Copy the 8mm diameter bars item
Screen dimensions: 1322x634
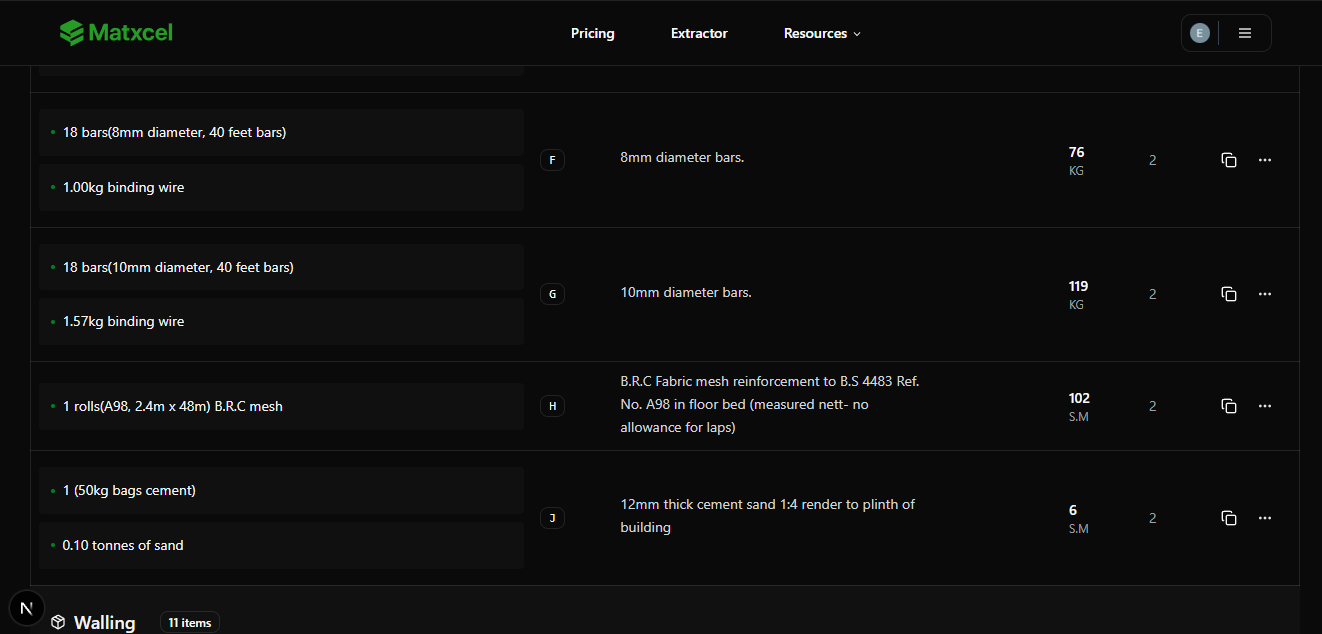(x=1229, y=159)
